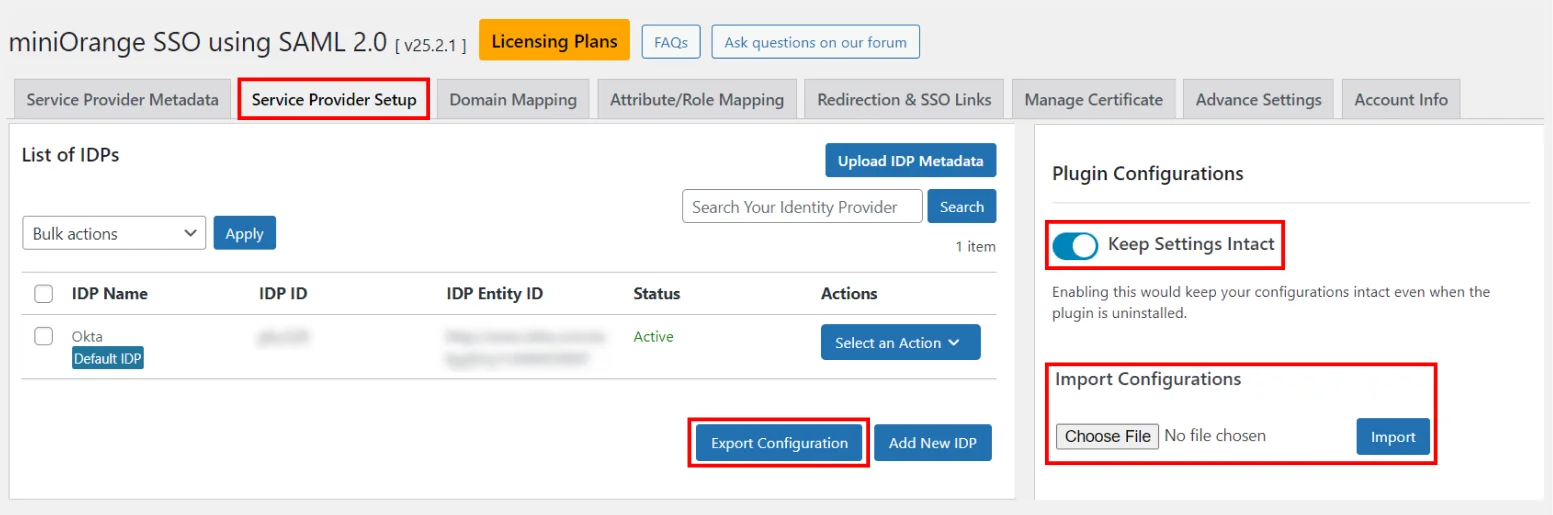Click the IDP Name column header

point(110,293)
